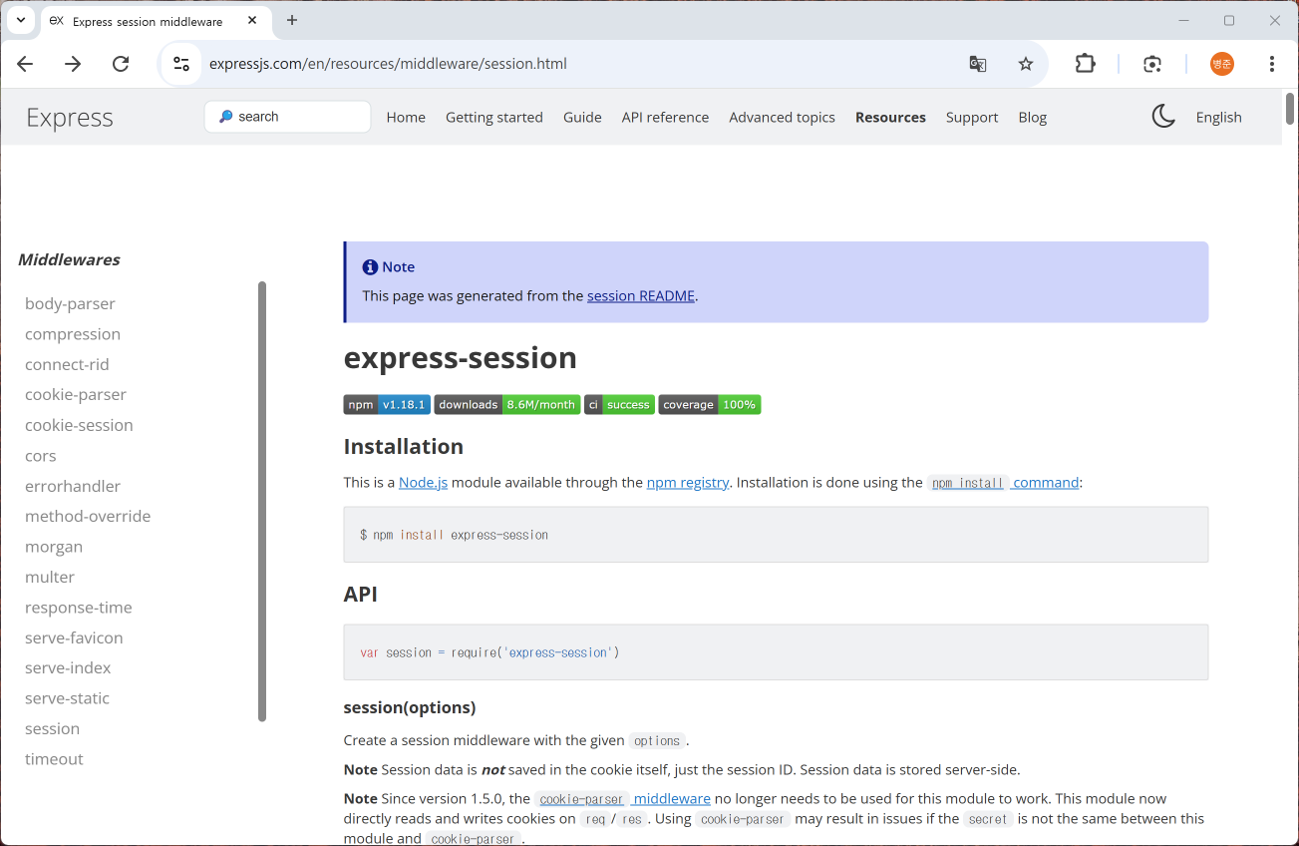Click the downloads 8.6M/month badge

click(507, 405)
